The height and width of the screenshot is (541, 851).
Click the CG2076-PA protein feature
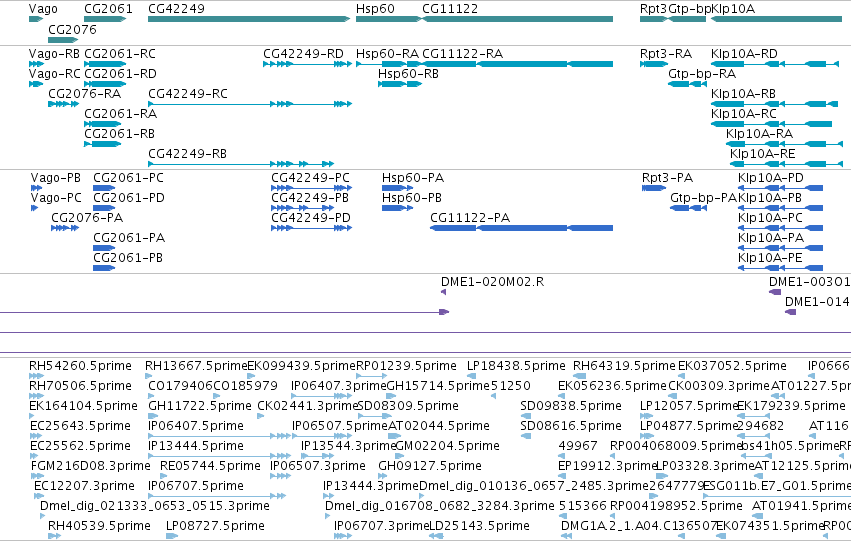(65, 228)
